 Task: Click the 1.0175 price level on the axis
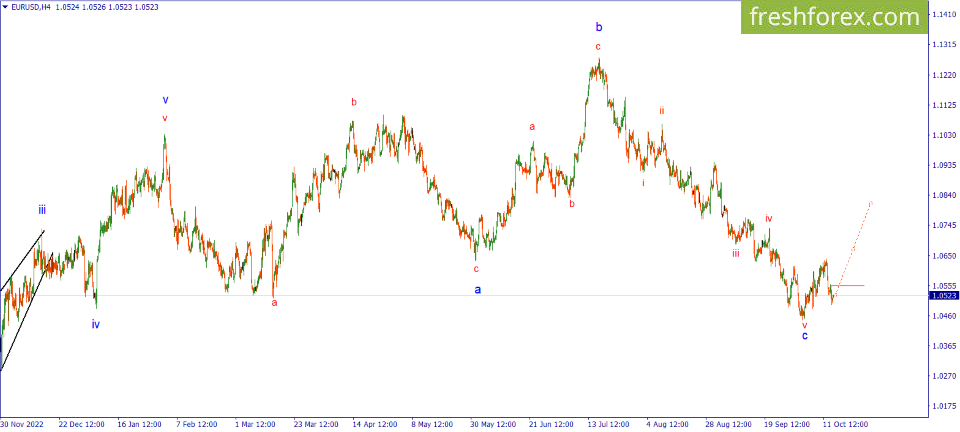[942, 406]
